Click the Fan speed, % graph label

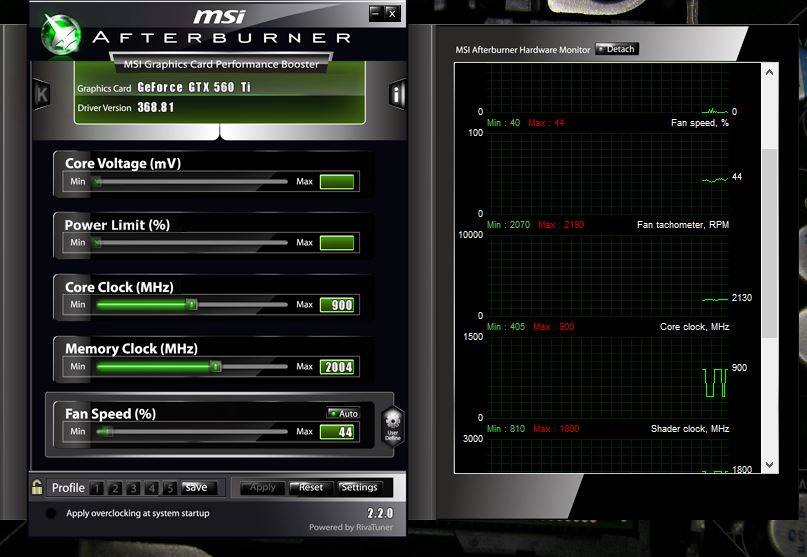click(x=700, y=123)
